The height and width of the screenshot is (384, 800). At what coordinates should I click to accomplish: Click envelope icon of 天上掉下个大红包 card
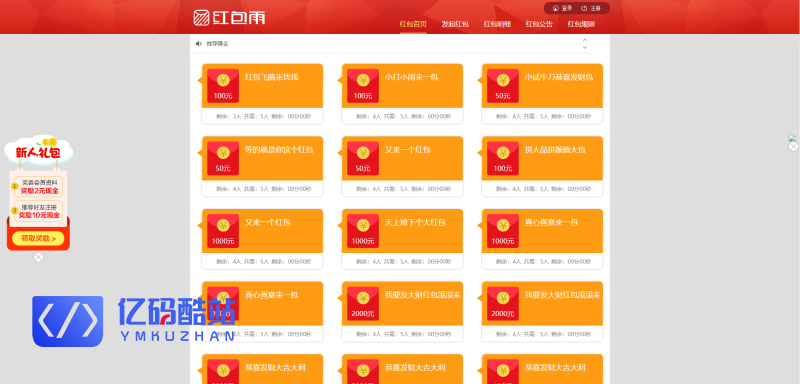363,231
